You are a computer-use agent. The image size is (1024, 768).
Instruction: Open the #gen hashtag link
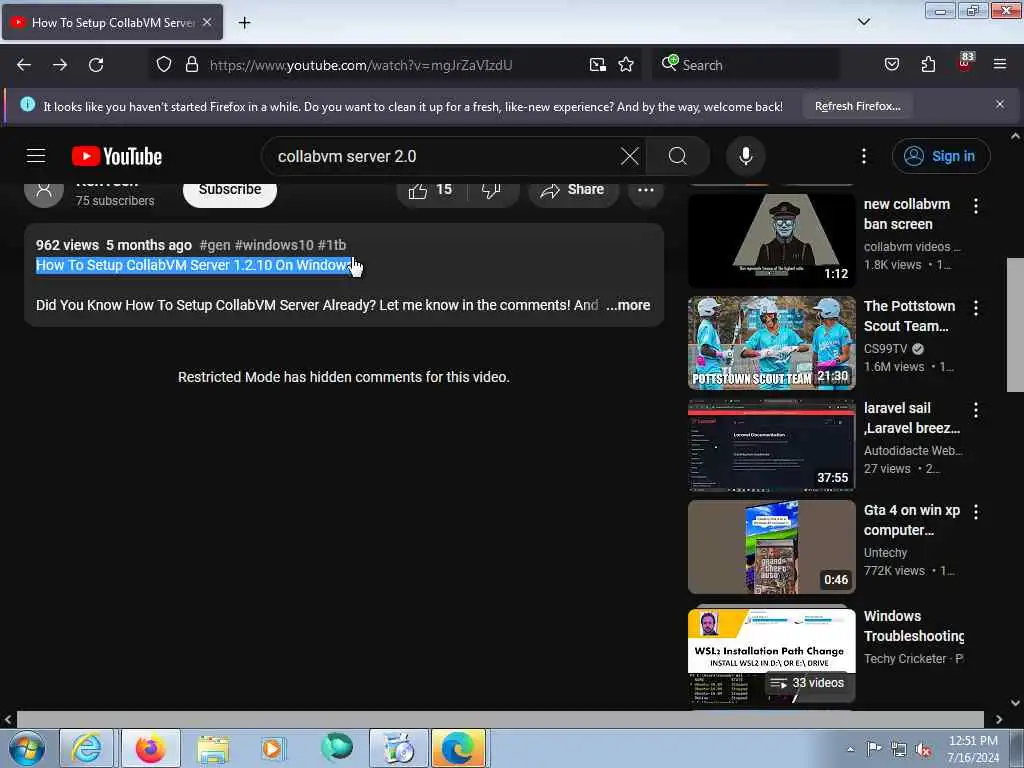[215, 245]
